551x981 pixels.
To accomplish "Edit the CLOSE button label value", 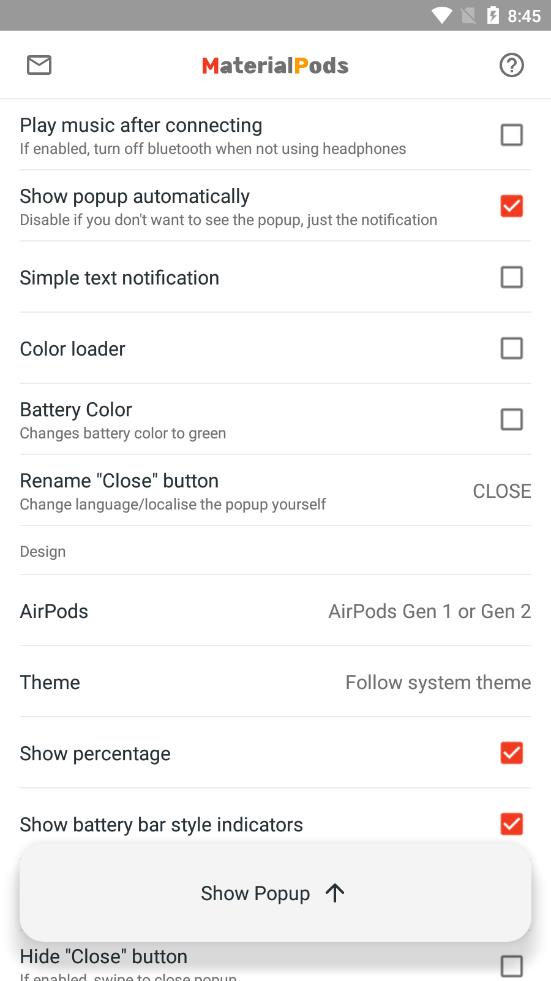I will tap(502, 491).
